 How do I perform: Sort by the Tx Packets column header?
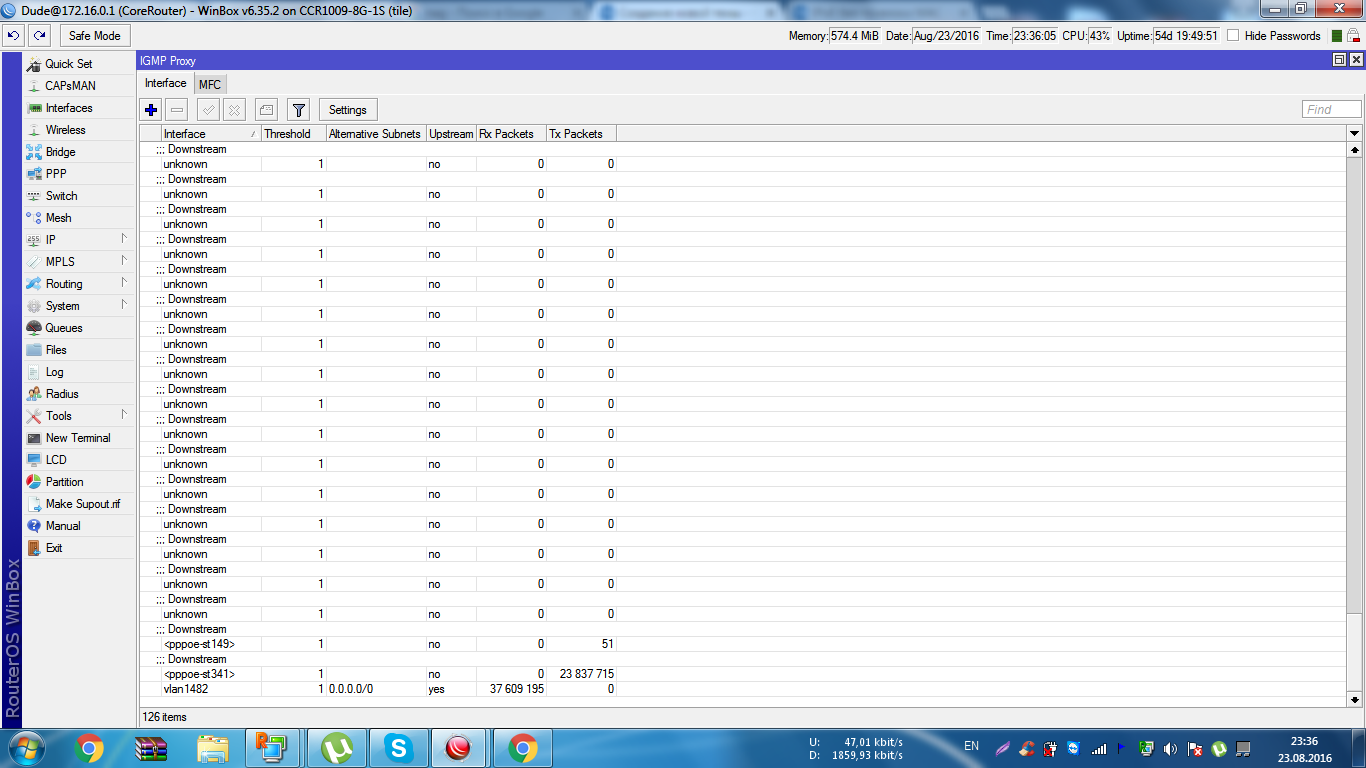pos(581,134)
